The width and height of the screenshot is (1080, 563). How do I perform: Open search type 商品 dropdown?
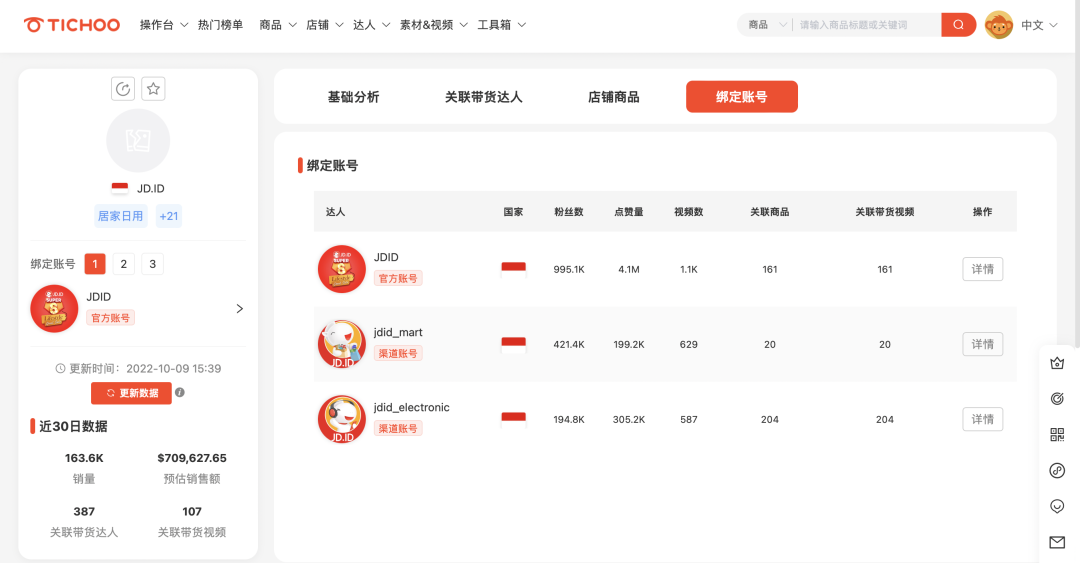click(x=767, y=25)
